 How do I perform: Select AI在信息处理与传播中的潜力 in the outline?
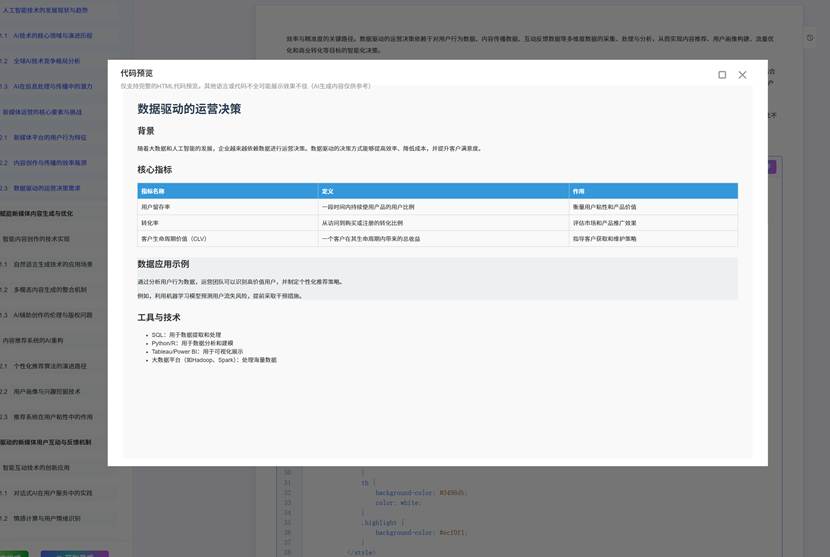point(52,86)
